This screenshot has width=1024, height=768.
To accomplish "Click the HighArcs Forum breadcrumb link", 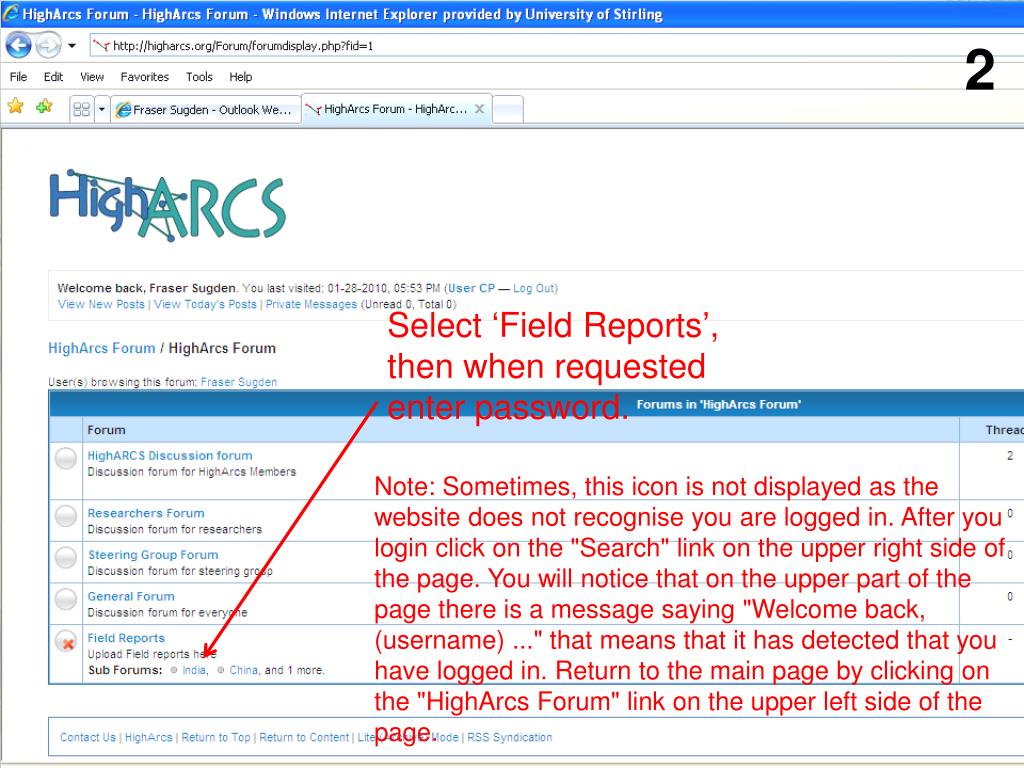I will [x=102, y=348].
